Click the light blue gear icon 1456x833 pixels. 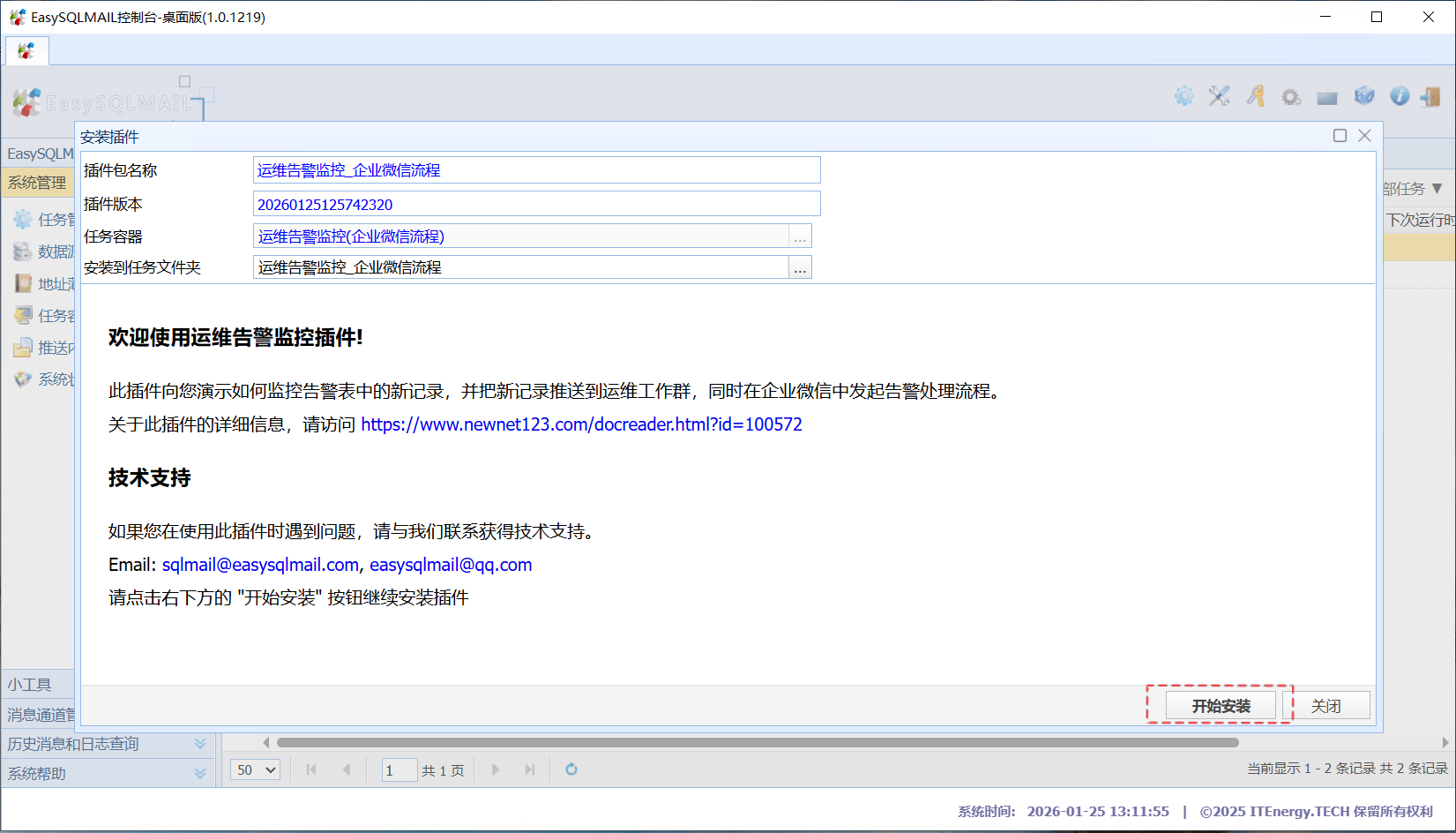(x=1183, y=96)
